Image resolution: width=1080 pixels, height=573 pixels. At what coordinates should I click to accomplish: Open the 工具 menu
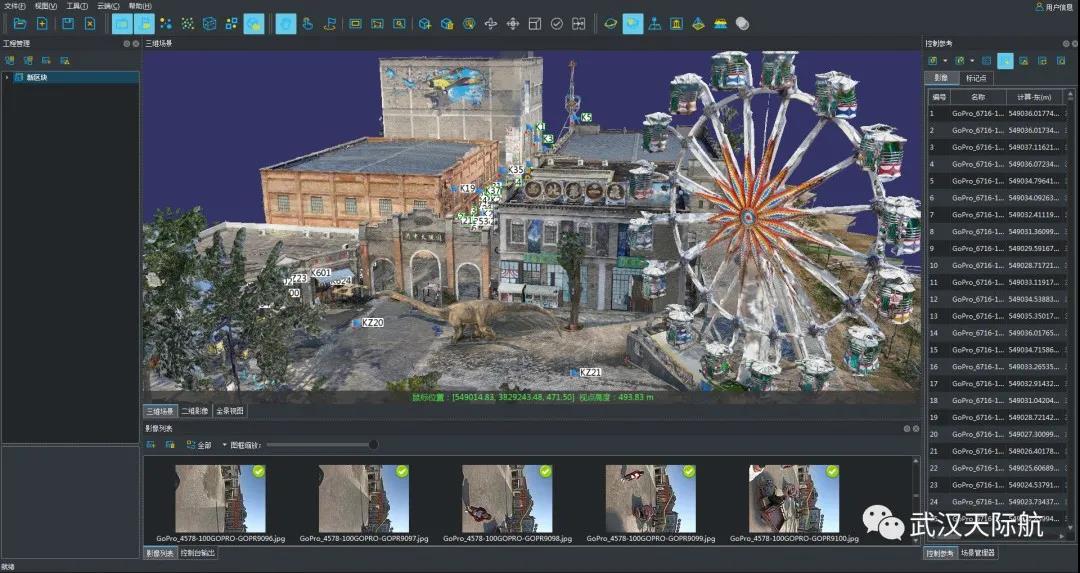click(x=76, y=6)
